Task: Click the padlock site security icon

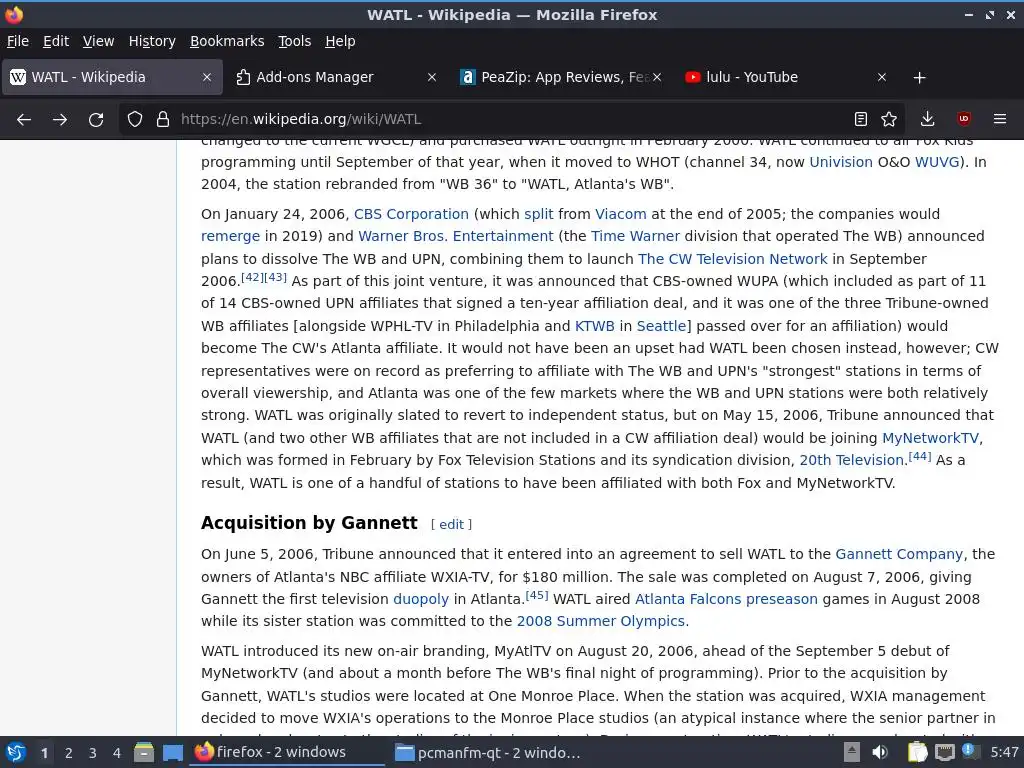Action: click(x=163, y=120)
